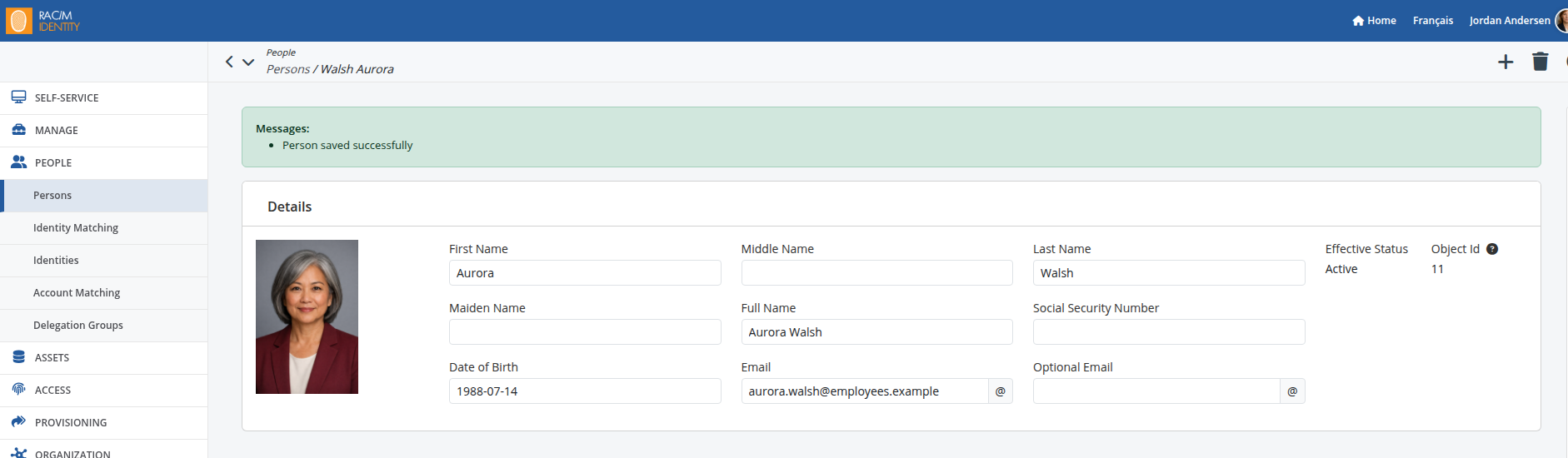This screenshot has width=1568, height=458.
Task: Focus the Last Name field
Action: pyautogui.click(x=1169, y=273)
